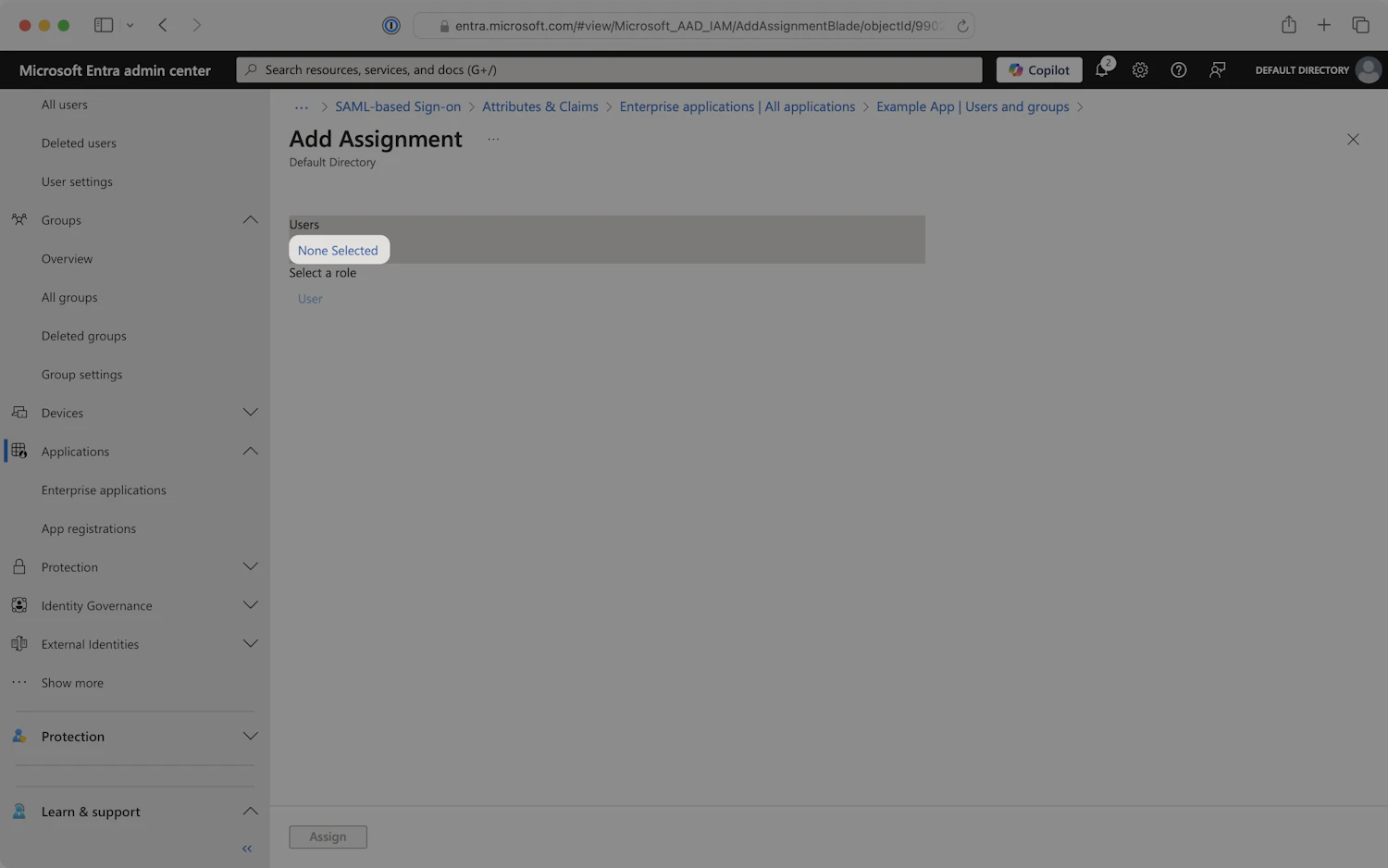Click Show more in sidebar
This screenshot has height=868, width=1388.
tap(72, 683)
